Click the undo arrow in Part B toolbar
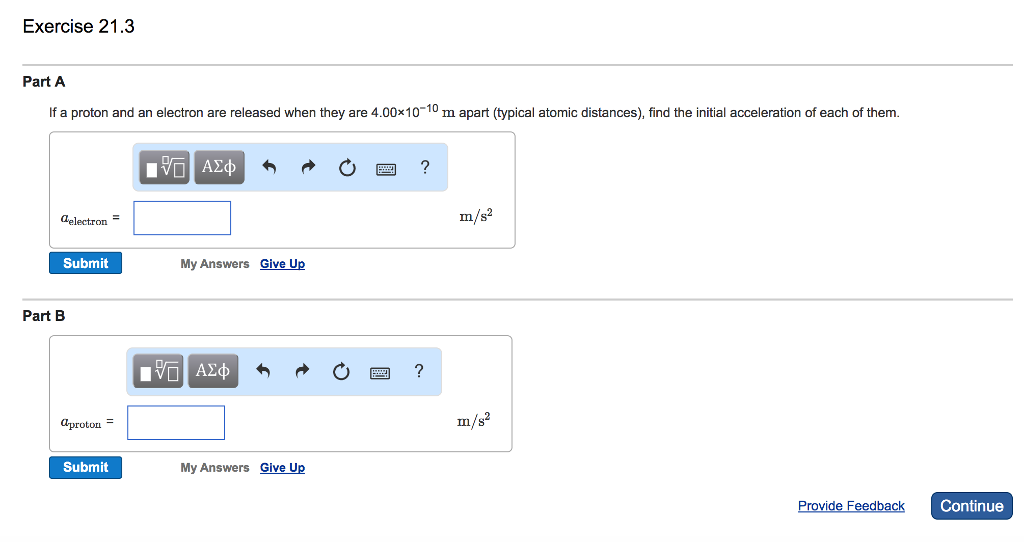This screenshot has height=542, width=1024. point(263,372)
